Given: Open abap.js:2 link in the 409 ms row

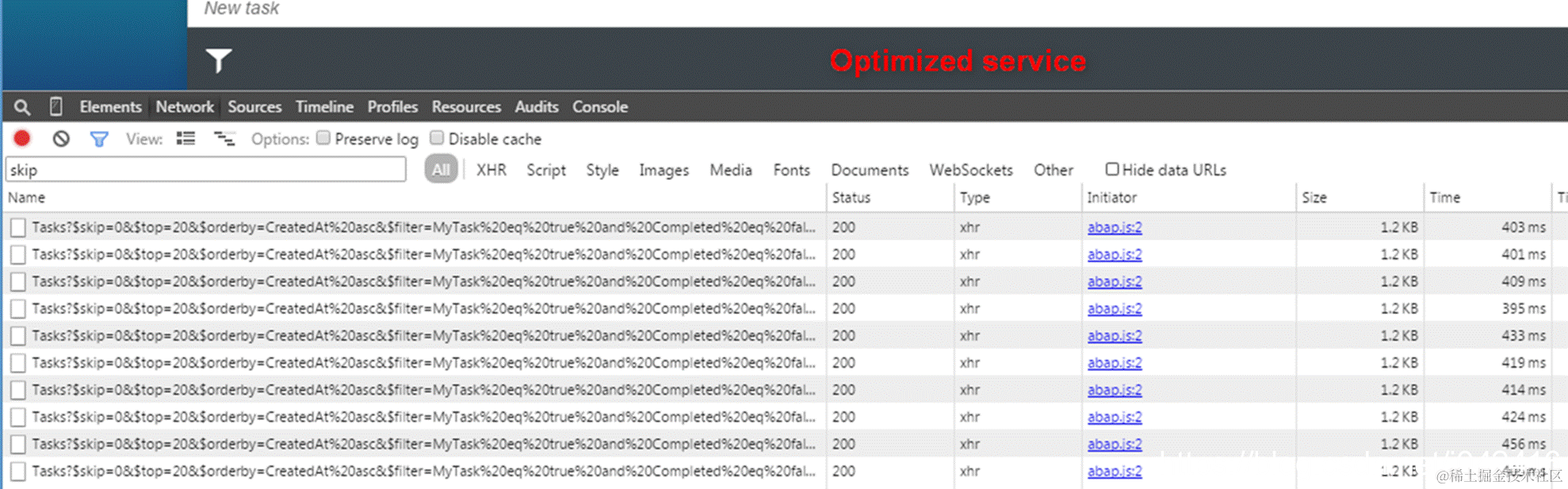Looking at the screenshot, I should tap(1115, 281).
